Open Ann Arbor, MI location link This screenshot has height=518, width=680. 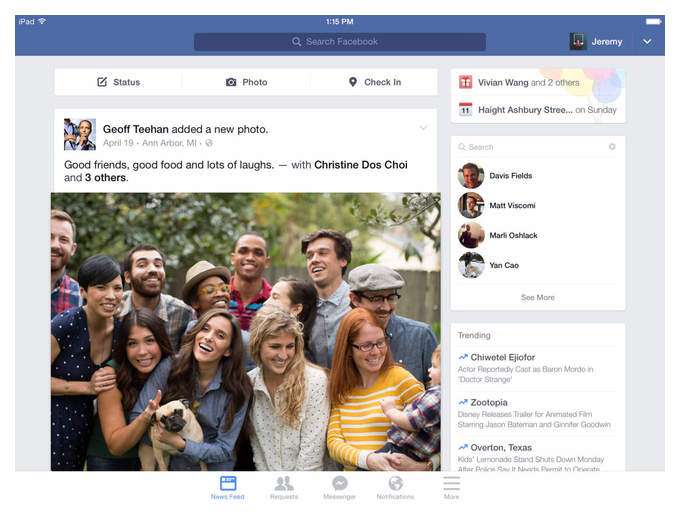point(169,143)
